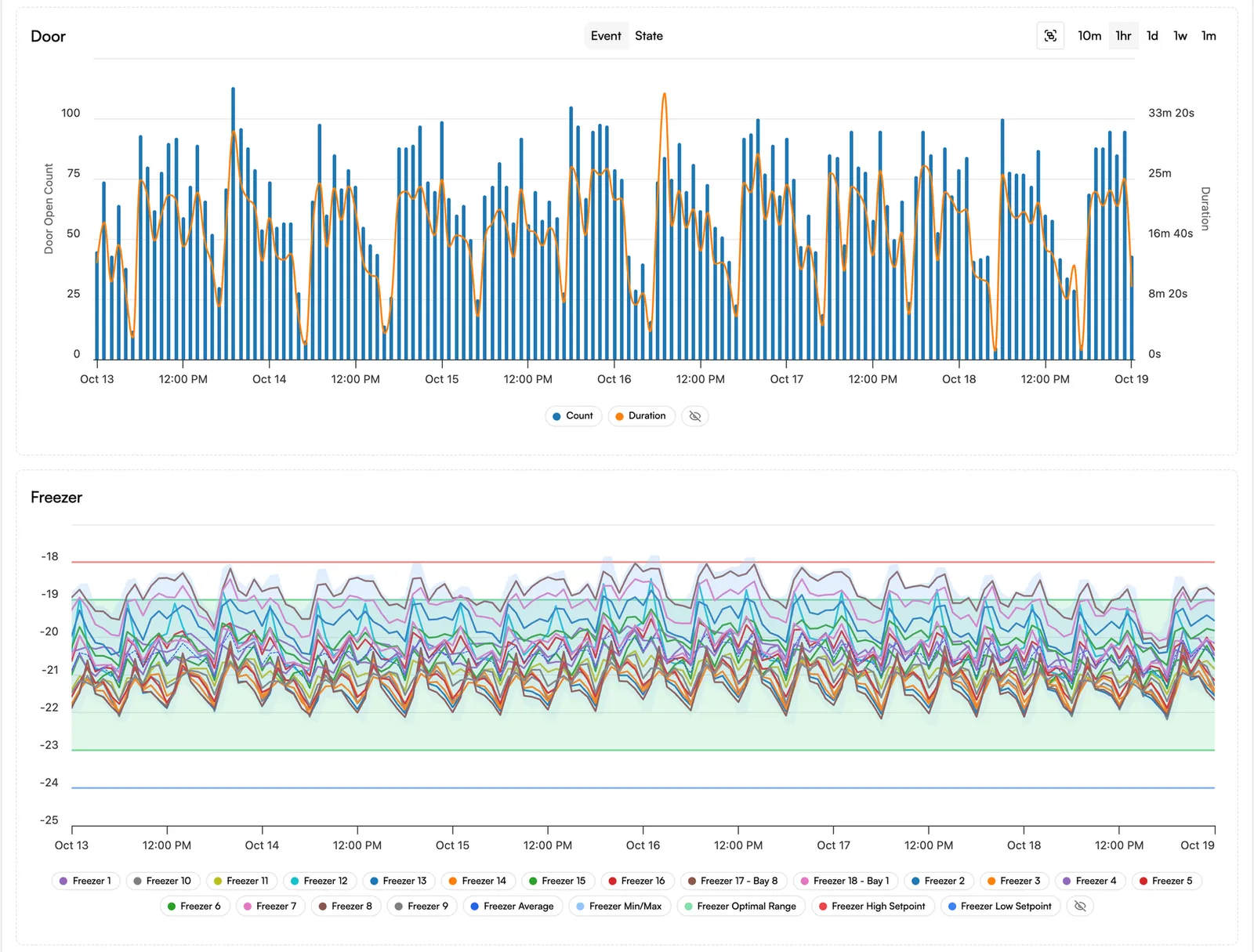Viewport: 1254px width, 952px height.
Task: Hide the Freezer 16 line
Action: click(636, 881)
